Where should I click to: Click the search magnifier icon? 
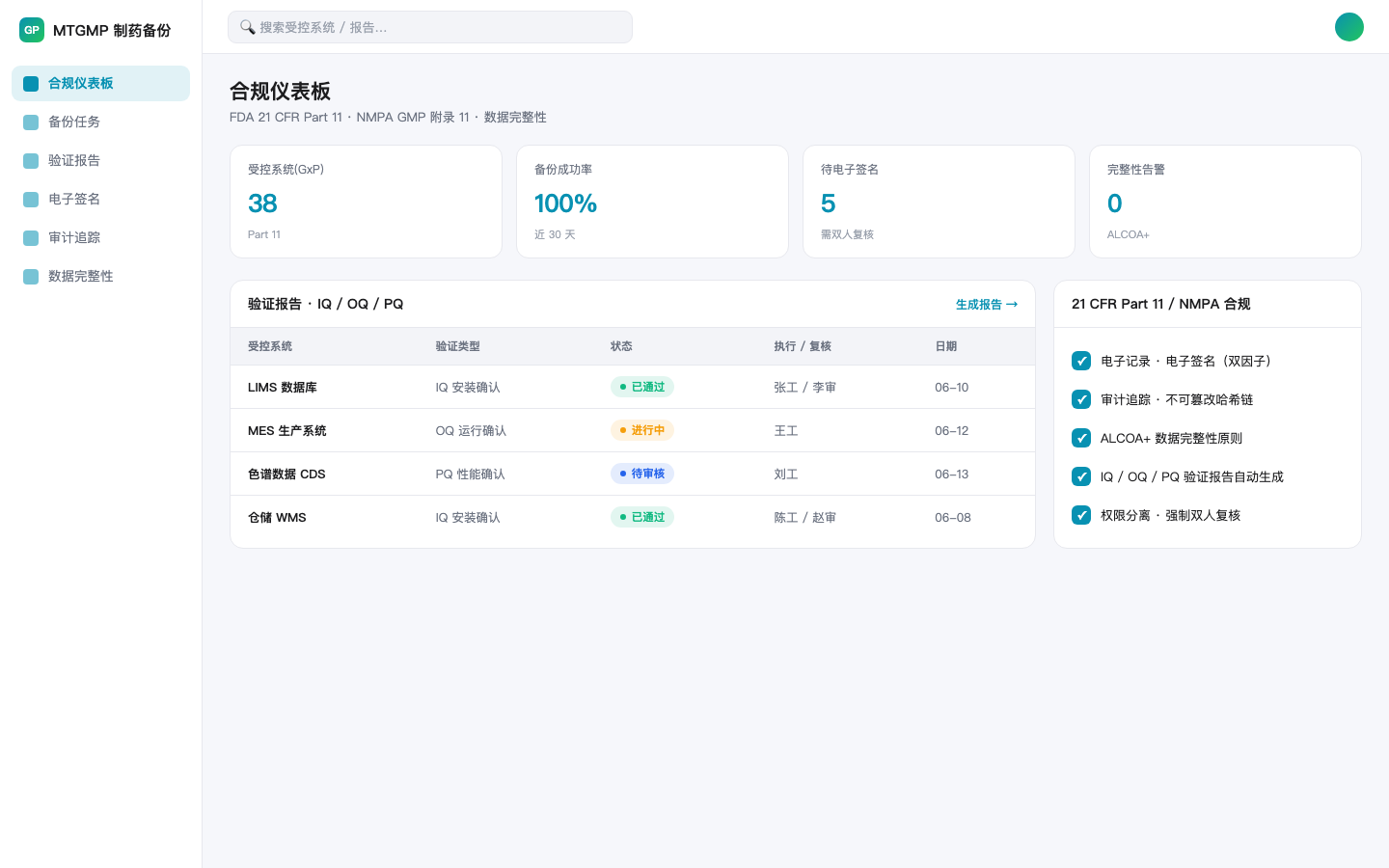point(248,27)
